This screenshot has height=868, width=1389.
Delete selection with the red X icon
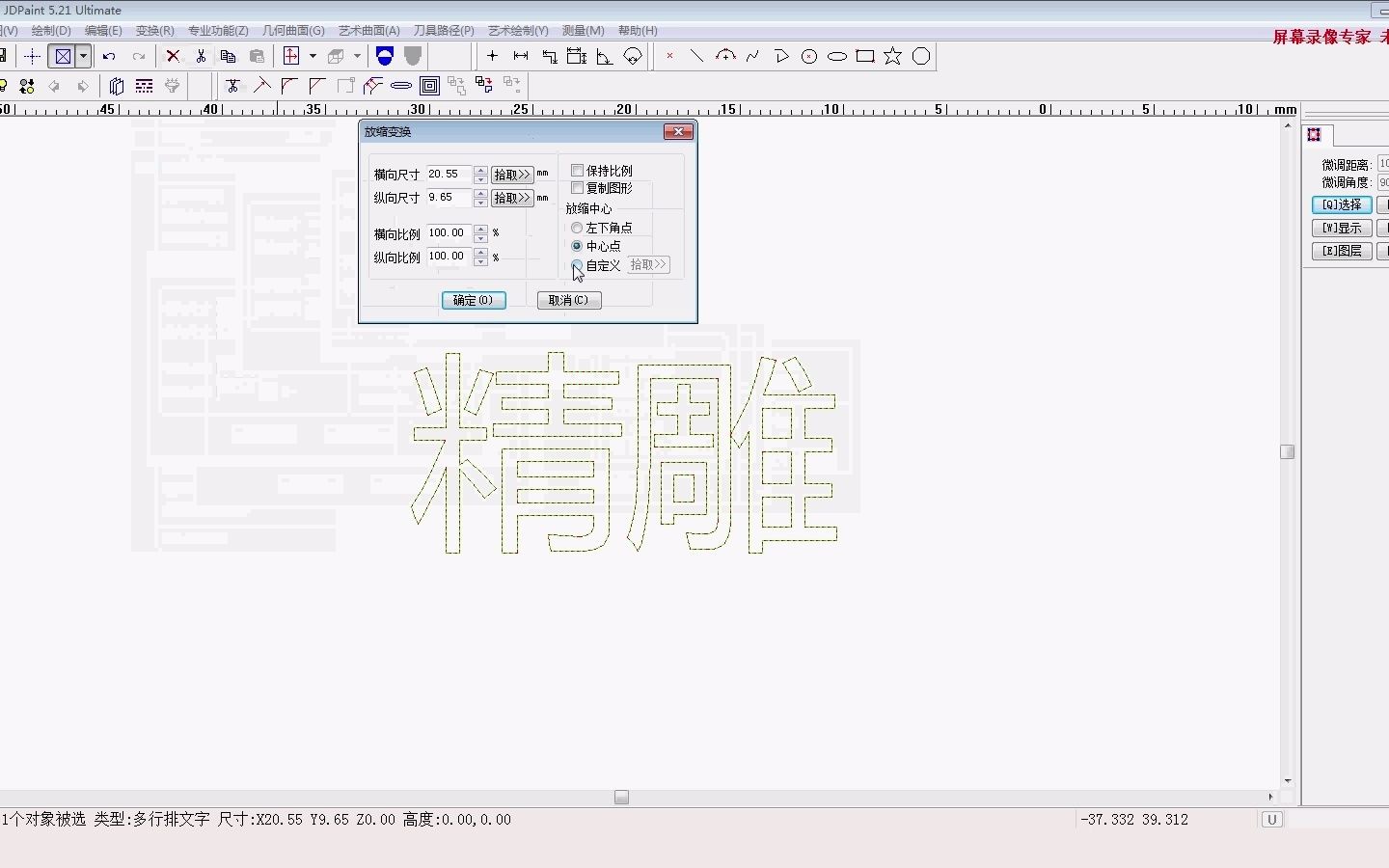point(173,56)
